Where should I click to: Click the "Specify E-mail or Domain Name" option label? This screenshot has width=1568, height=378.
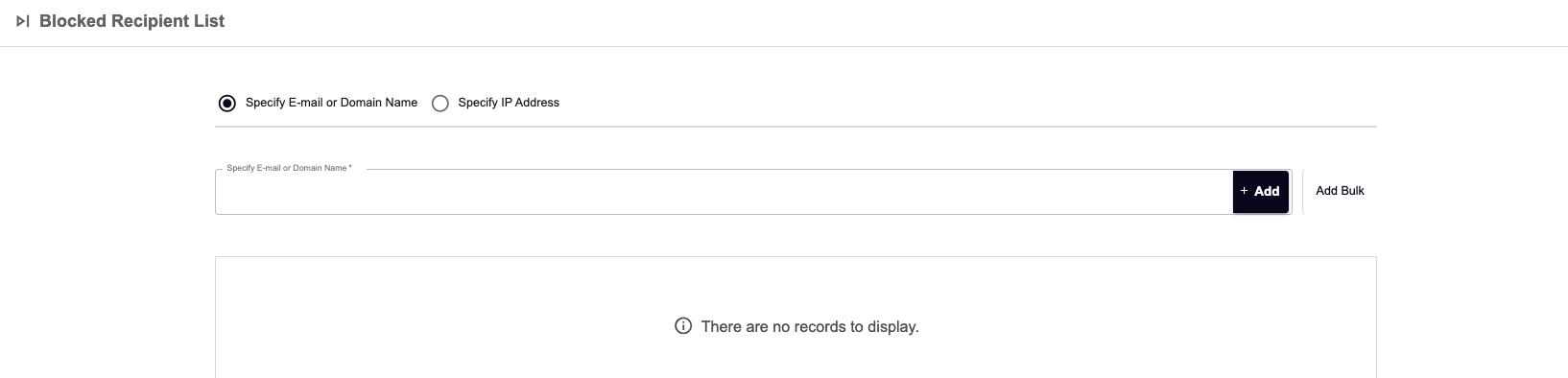click(x=331, y=103)
